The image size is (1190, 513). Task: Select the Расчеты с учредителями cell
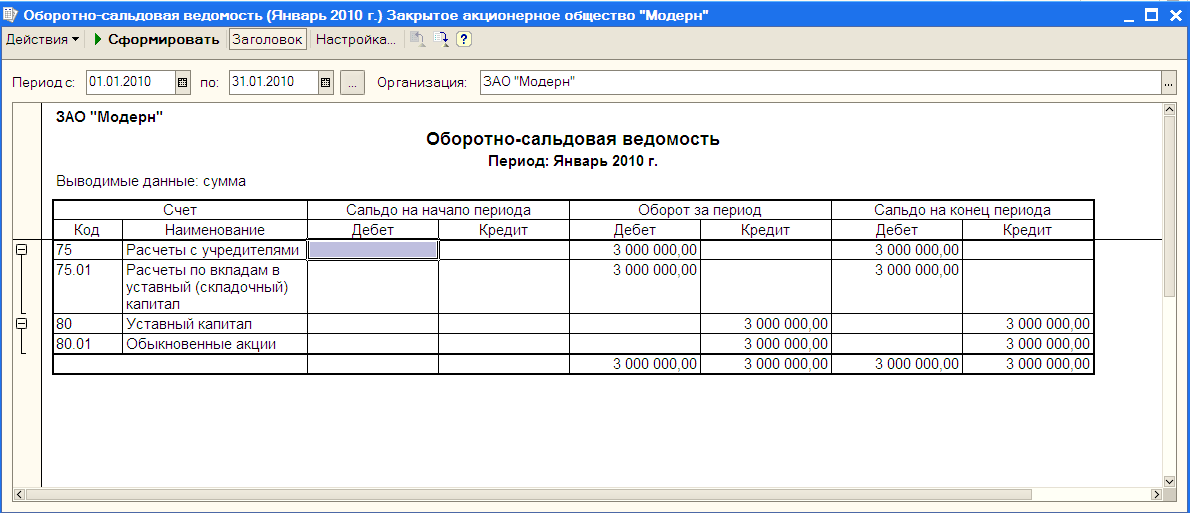(215, 250)
